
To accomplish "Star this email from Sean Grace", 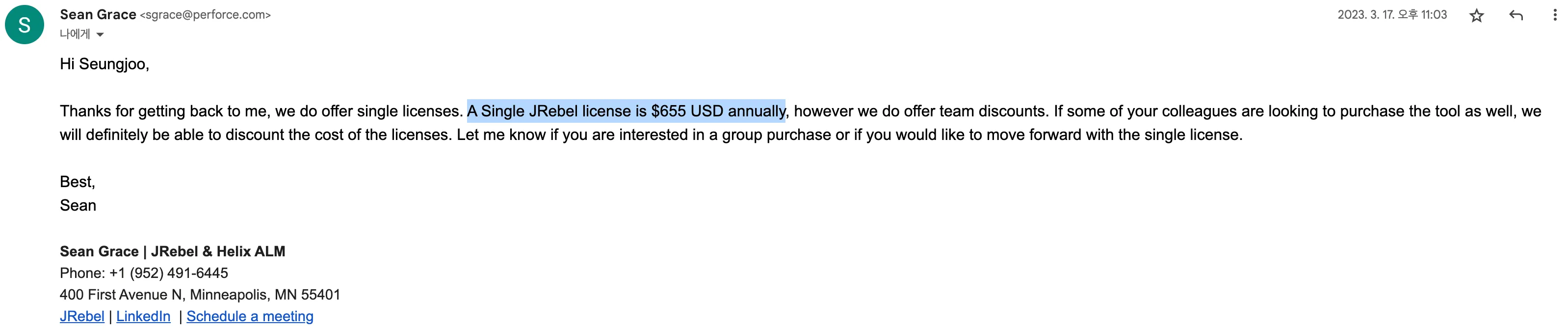I will pyautogui.click(x=1476, y=15).
